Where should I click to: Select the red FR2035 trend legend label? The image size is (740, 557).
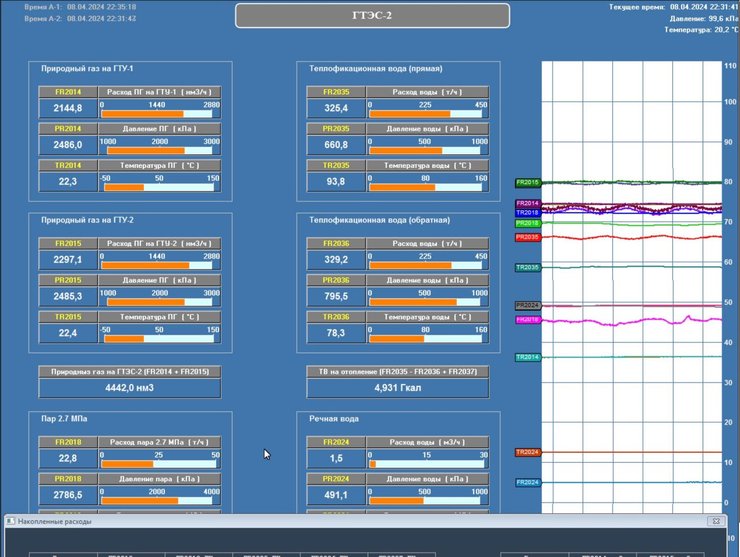tap(527, 238)
